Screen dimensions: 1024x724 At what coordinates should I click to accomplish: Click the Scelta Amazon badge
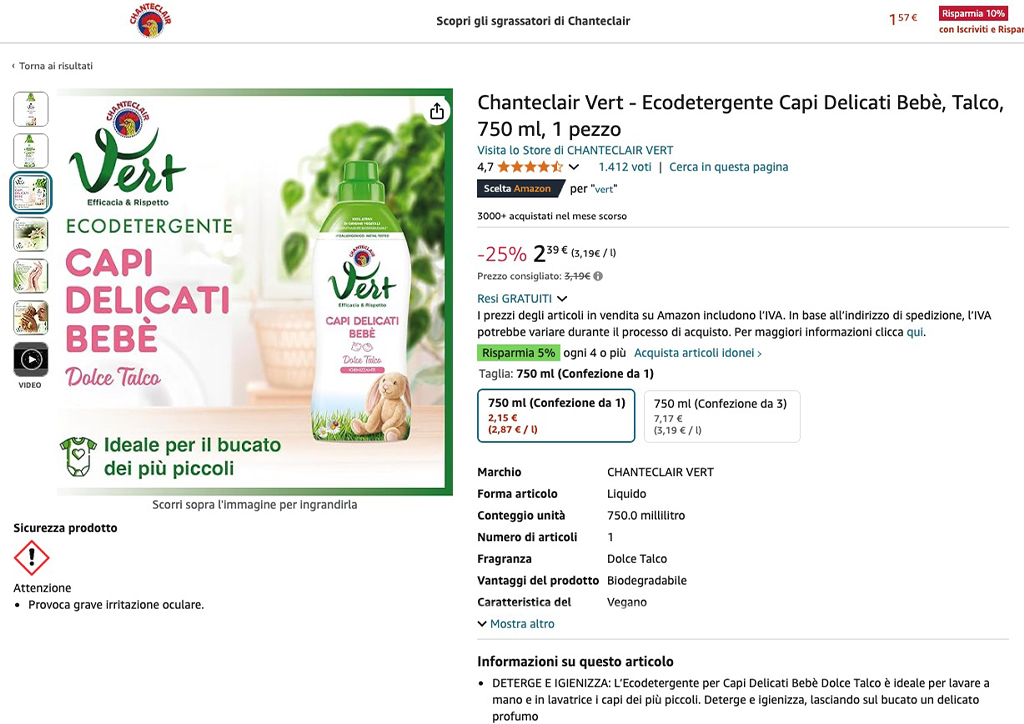pyautogui.click(x=520, y=189)
